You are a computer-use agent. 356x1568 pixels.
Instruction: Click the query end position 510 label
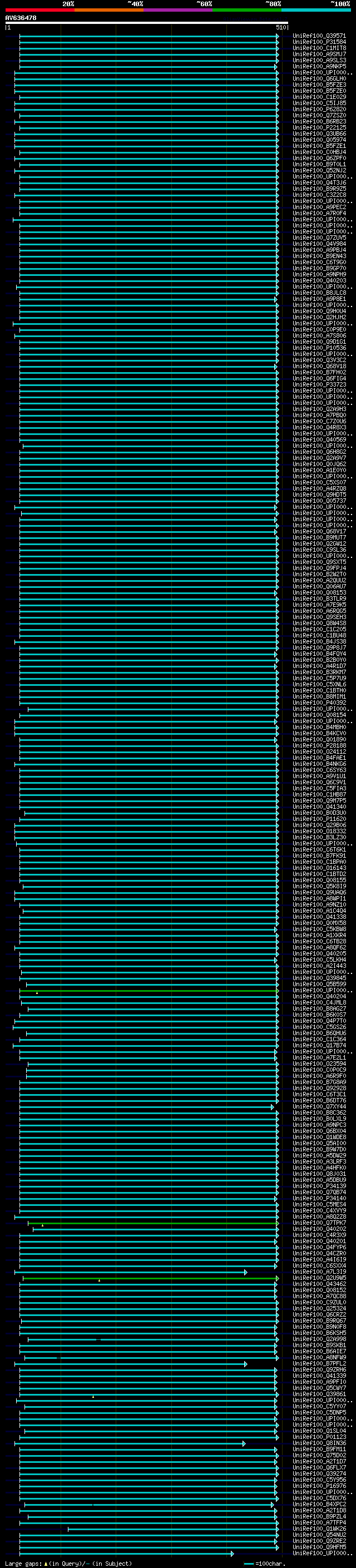(280, 28)
